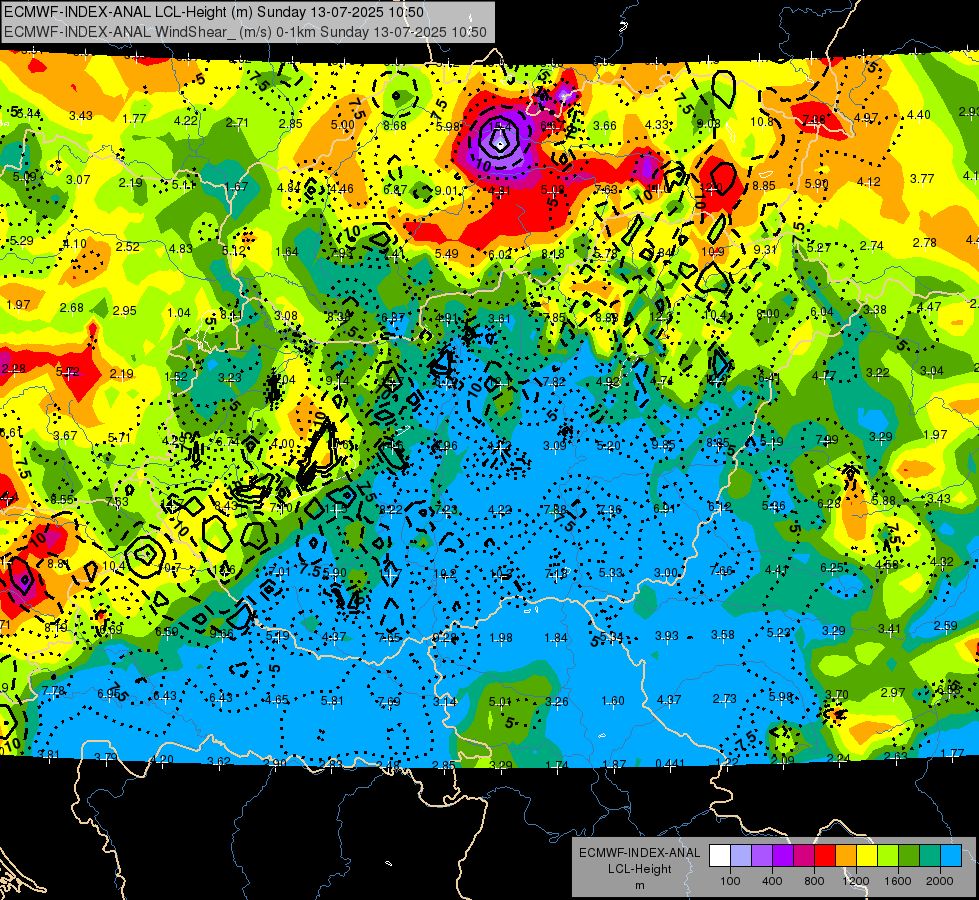Click the wind shear value 1.67
Image resolution: width=979 pixels, height=900 pixels.
237,186
